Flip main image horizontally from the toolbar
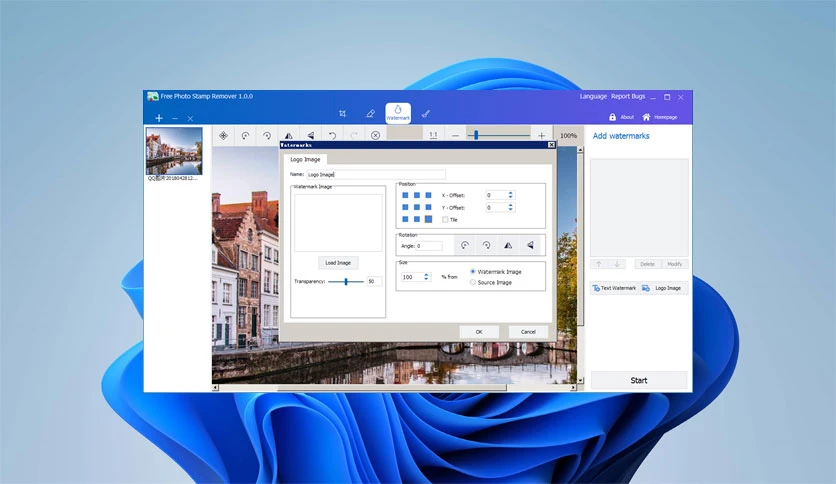 coord(288,135)
